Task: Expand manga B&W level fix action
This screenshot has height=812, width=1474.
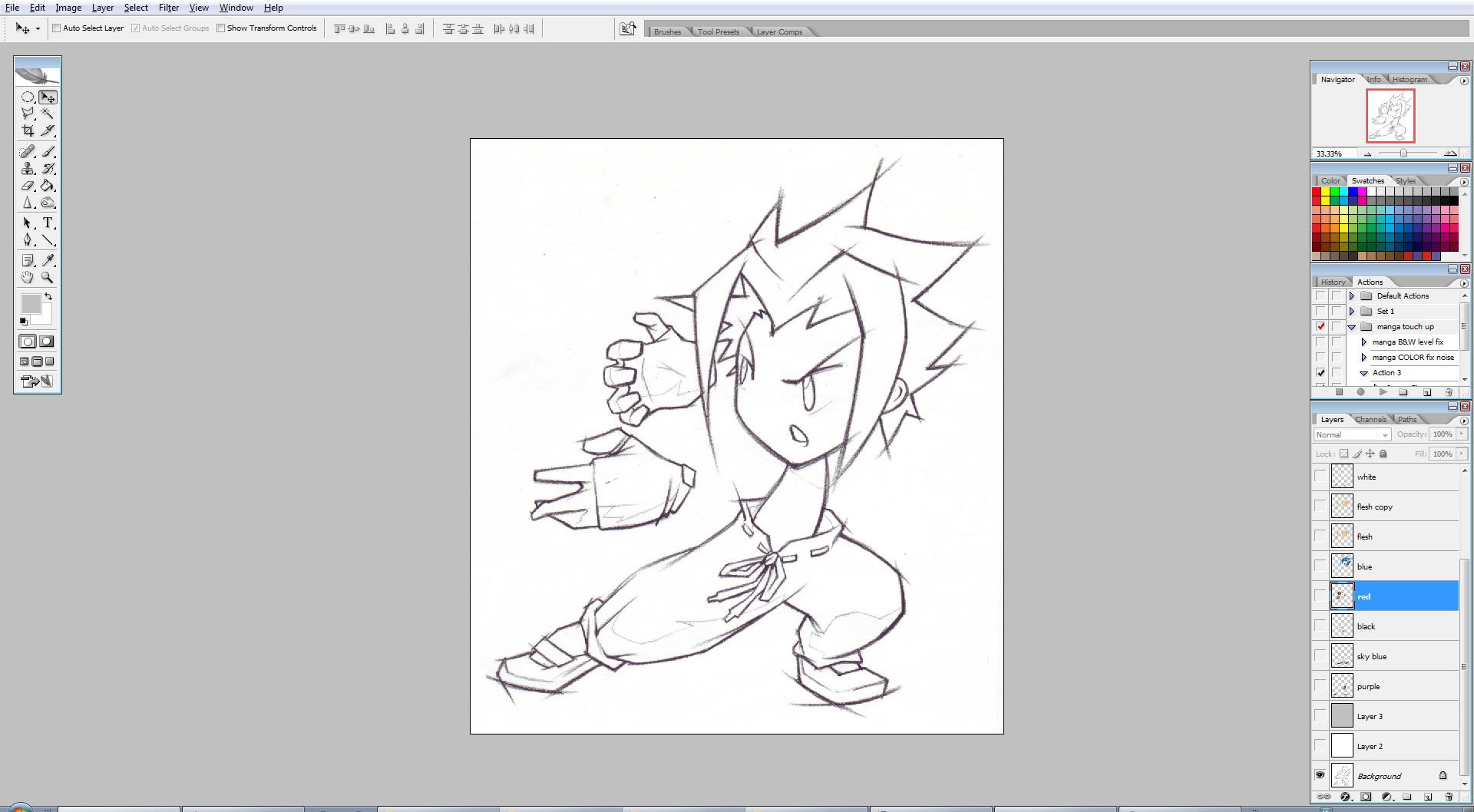Action: point(1364,342)
